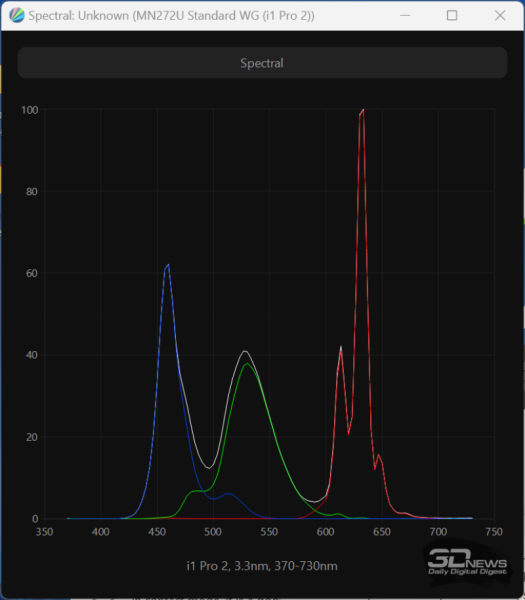
Task: Close the Spectral window
Action: (x=500, y=16)
